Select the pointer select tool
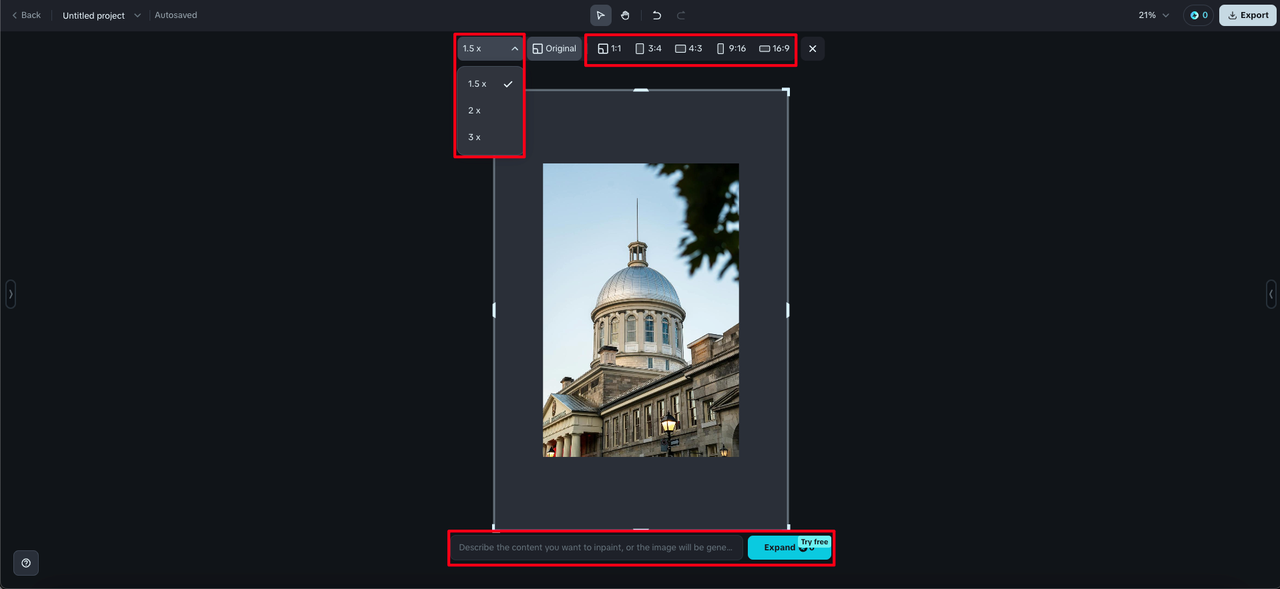Screen dimensions: 1280x589 600,15
